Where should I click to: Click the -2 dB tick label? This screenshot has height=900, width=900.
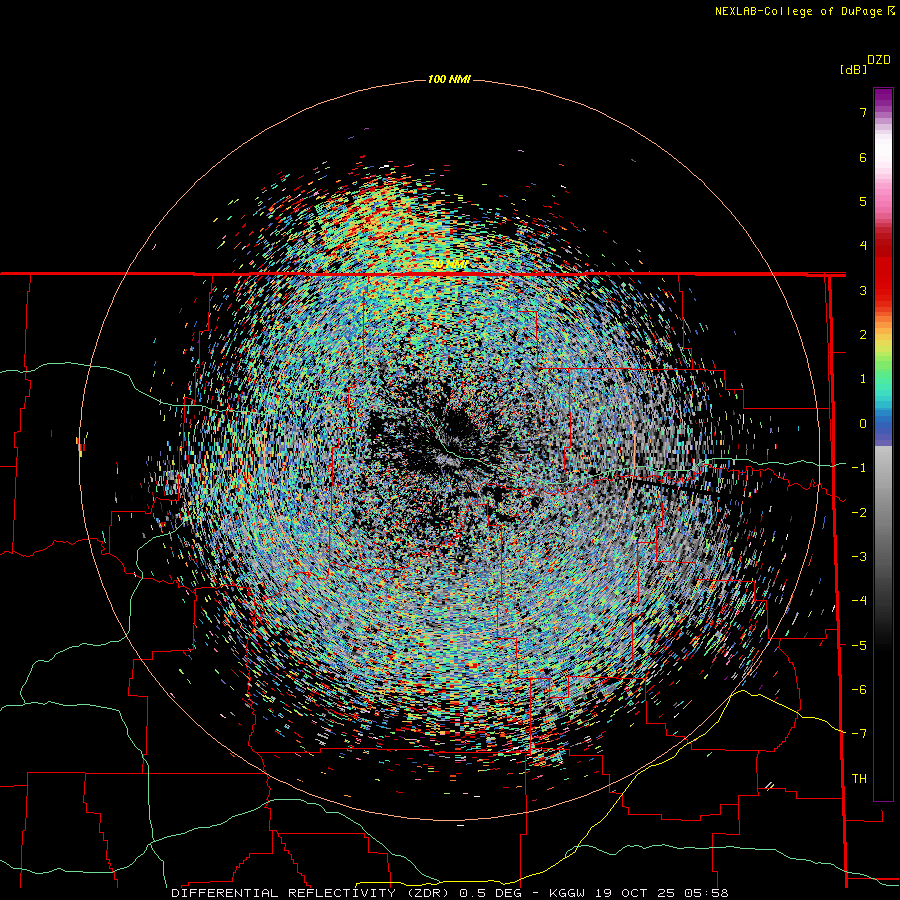tap(859, 513)
